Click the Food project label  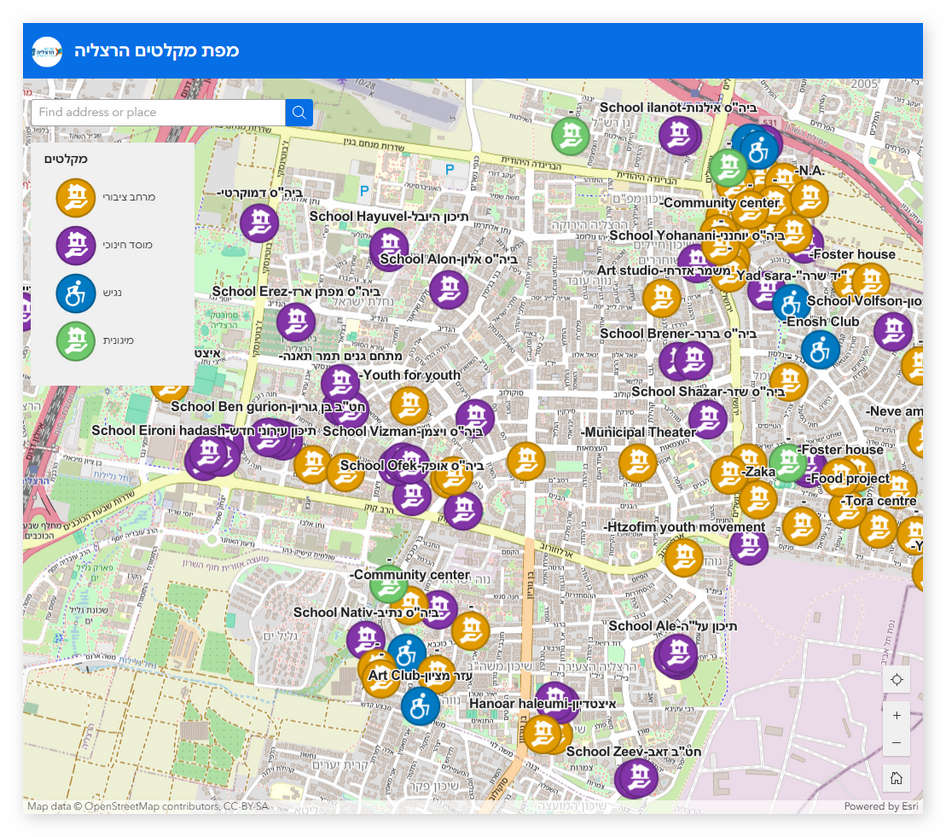pyautogui.click(x=848, y=479)
